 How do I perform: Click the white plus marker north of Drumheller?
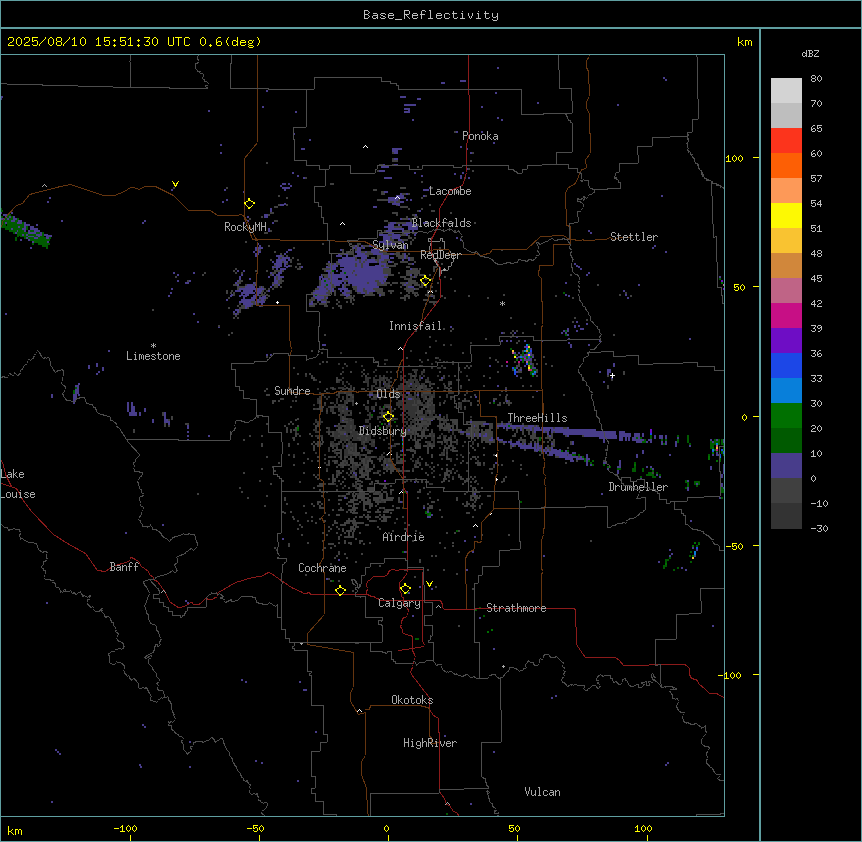click(612, 375)
